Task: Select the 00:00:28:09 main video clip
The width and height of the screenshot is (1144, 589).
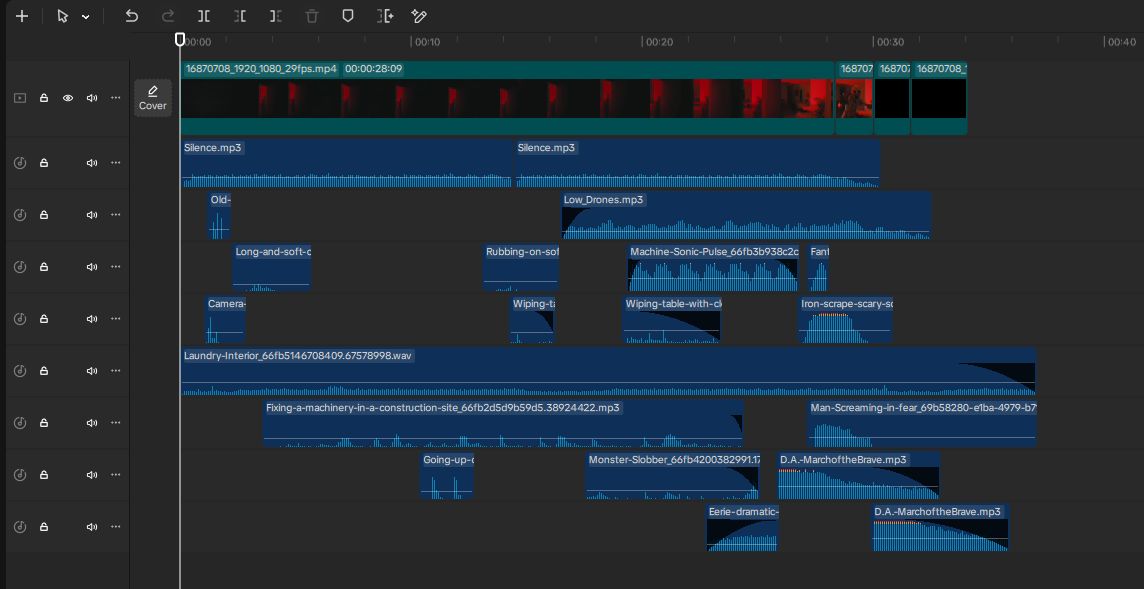Action: (507, 98)
